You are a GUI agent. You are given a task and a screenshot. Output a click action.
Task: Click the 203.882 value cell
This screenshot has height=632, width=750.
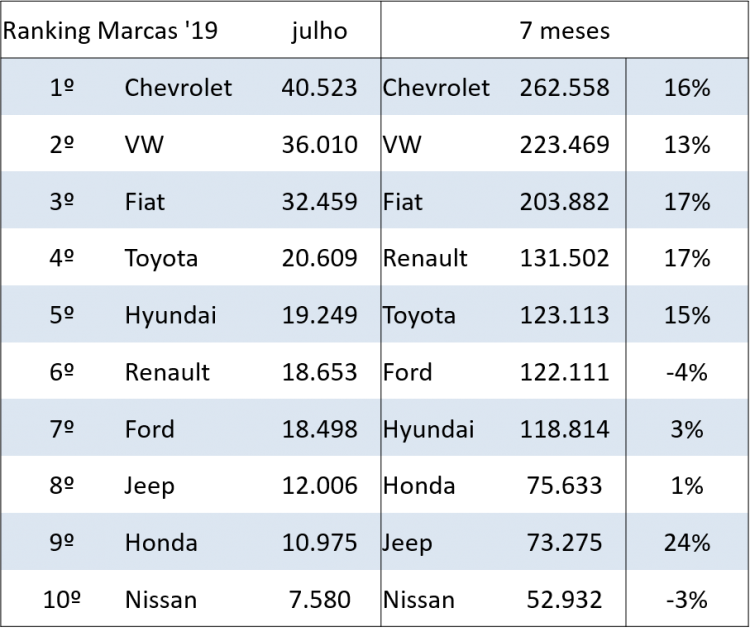pyautogui.click(x=564, y=202)
